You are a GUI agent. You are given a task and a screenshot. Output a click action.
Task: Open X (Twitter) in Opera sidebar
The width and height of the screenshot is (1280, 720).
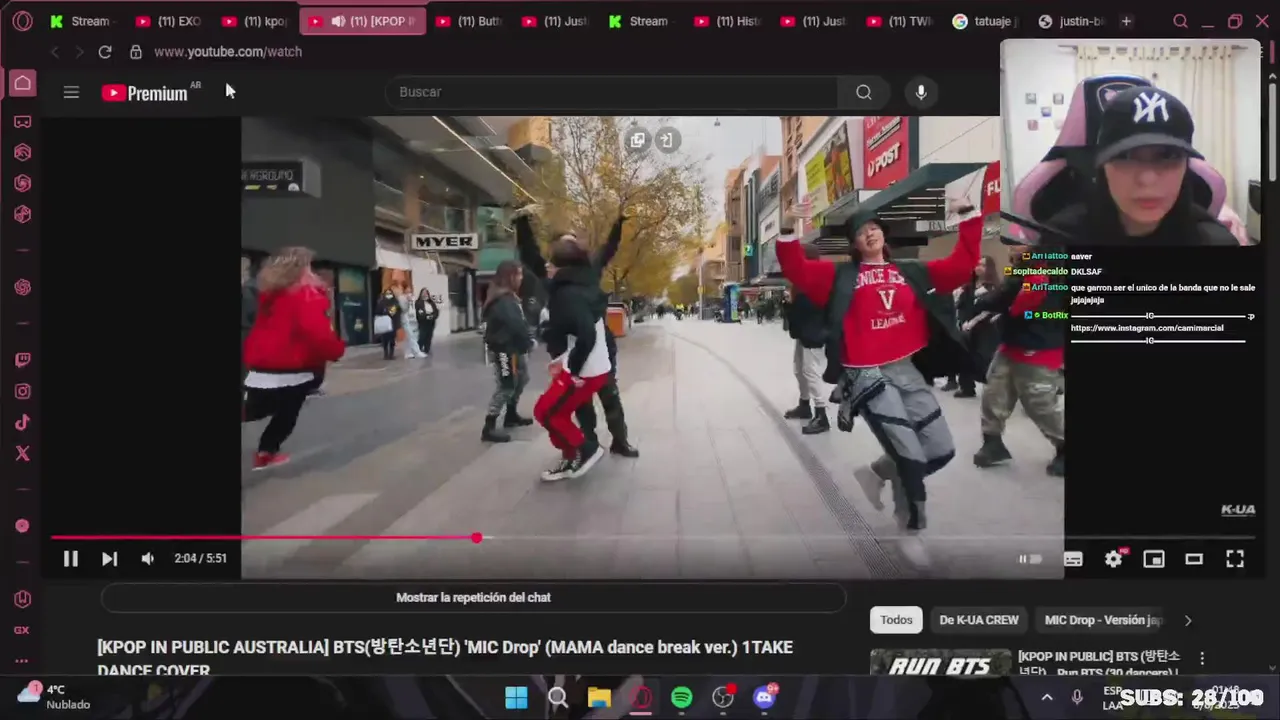(22, 454)
